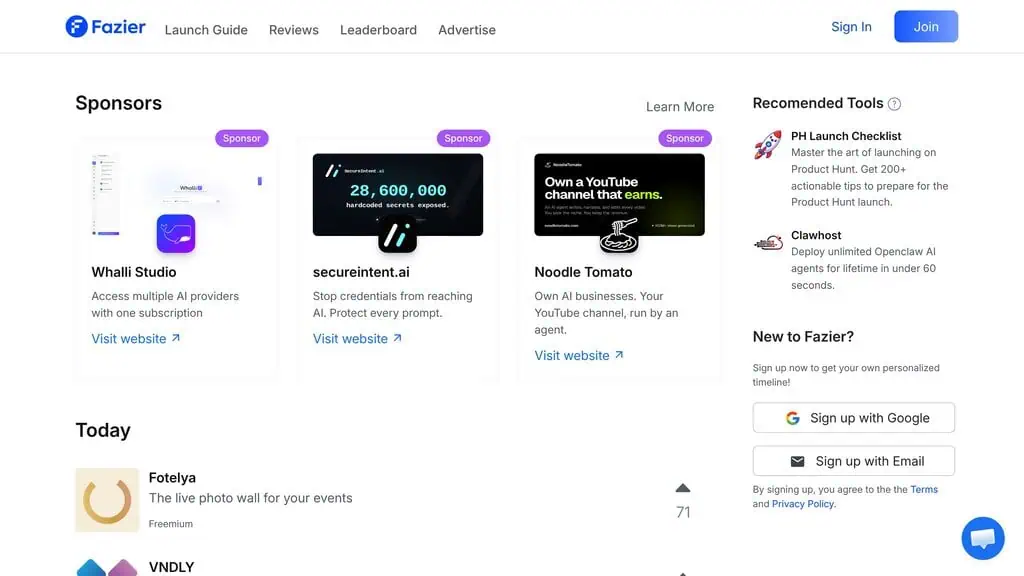1024x576 pixels.
Task: Open the PH Launch Checklist title
Action: (846, 136)
